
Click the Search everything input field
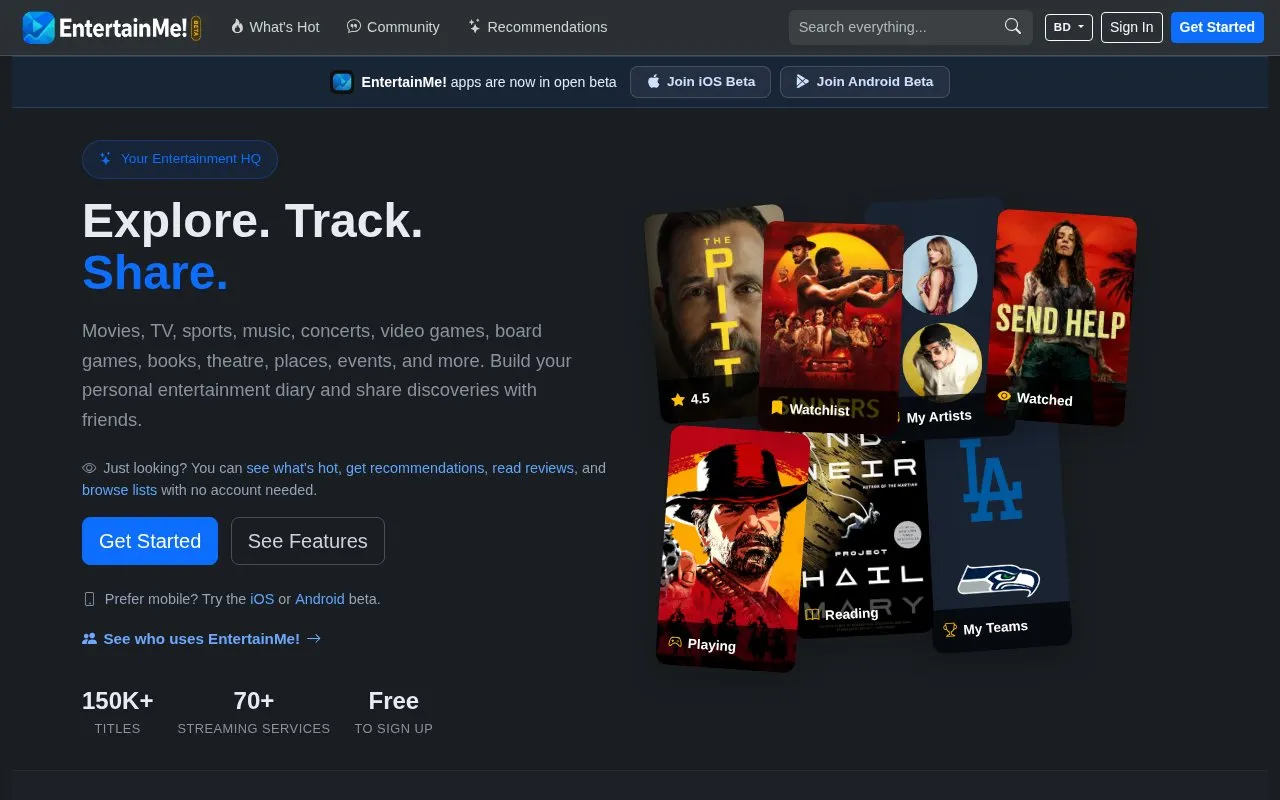pos(910,27)
